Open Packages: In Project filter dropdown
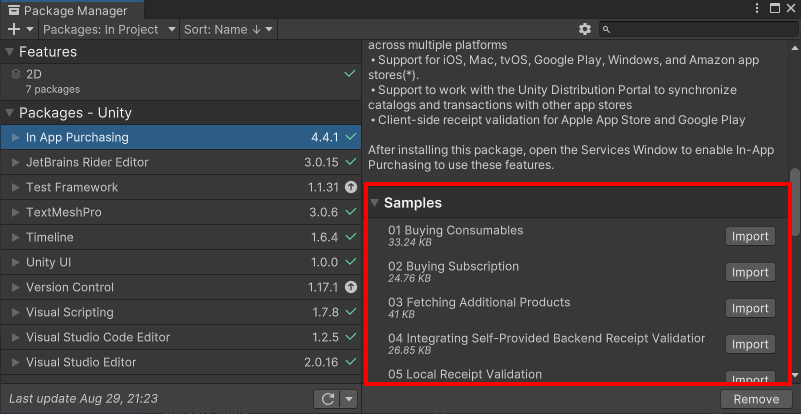The width and height of the screenshot is (801, 414). point(109,30)
